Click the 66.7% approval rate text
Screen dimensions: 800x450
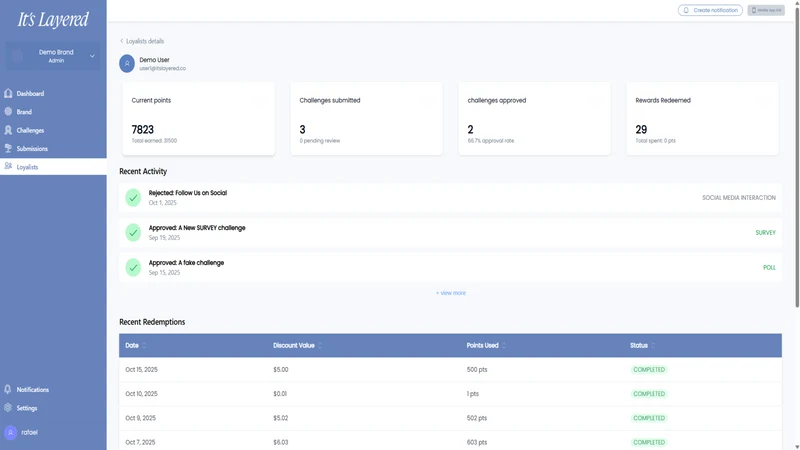[x=491, y=141]
